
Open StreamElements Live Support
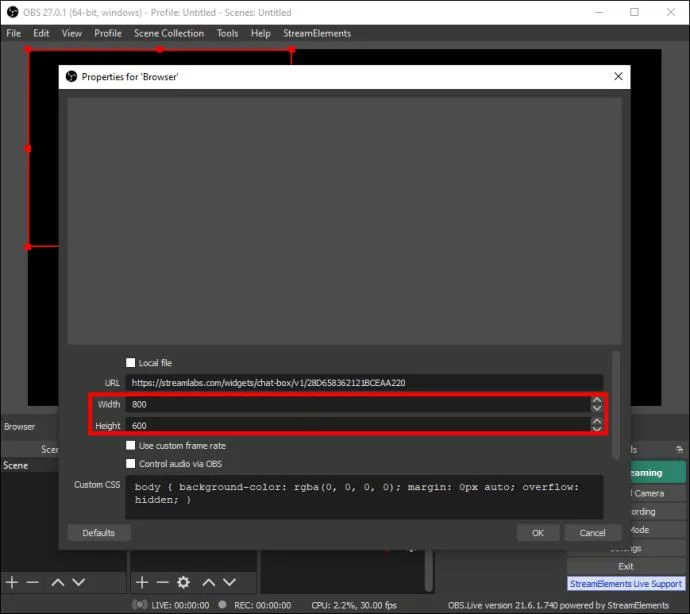point(626,584)
